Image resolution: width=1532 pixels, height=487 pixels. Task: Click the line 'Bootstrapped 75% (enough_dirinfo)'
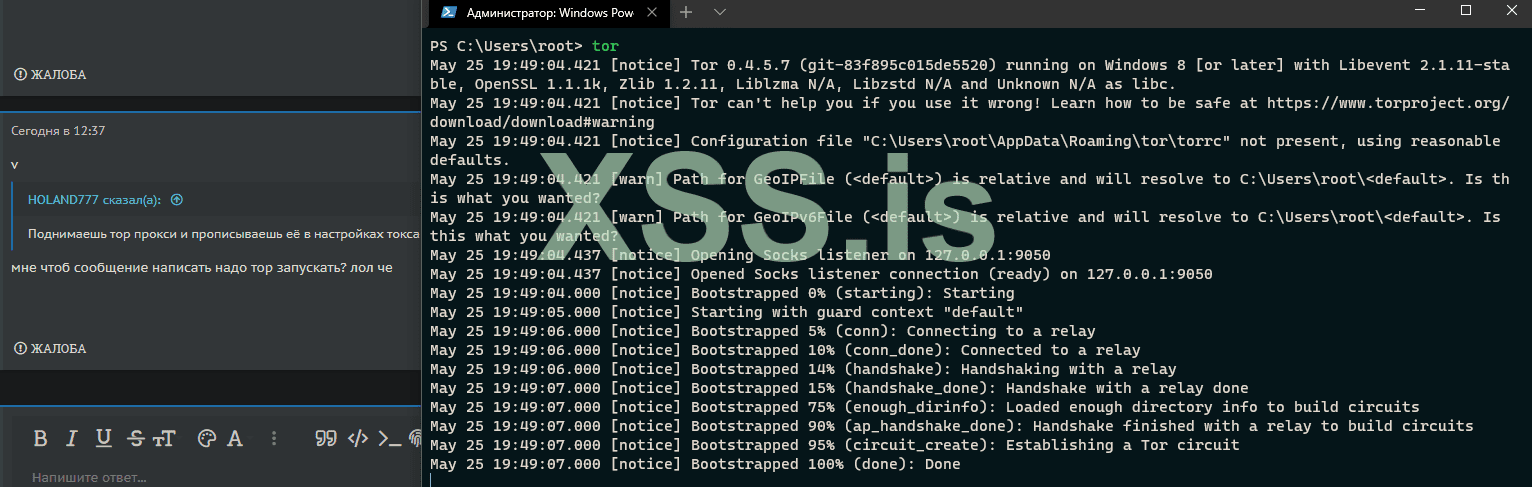tap(925, 407)
